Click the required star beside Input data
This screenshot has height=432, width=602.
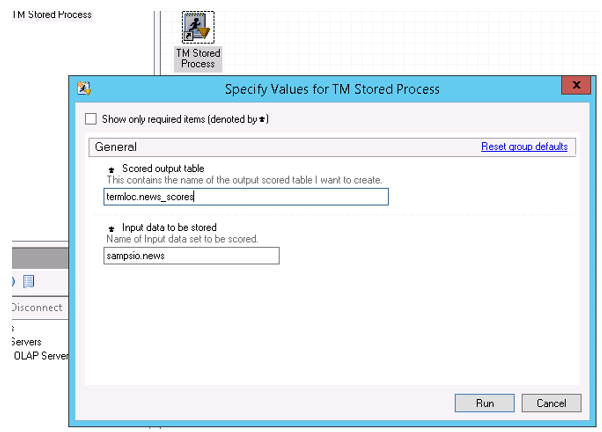pyautogui.click(x=111, y=228)
